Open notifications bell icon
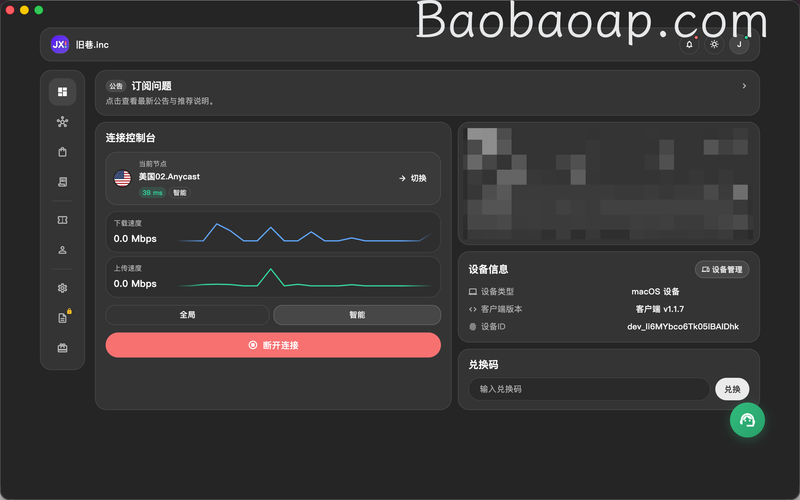The width and height of the screenshot is (800, 500). [689, 44]
